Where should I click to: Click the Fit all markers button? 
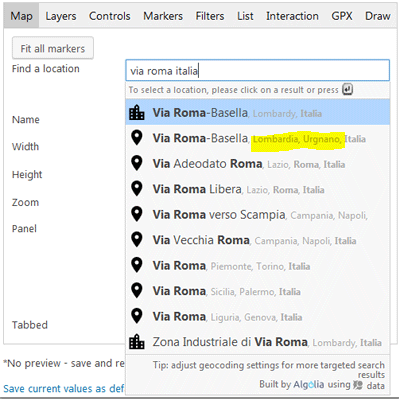[53, 48]
